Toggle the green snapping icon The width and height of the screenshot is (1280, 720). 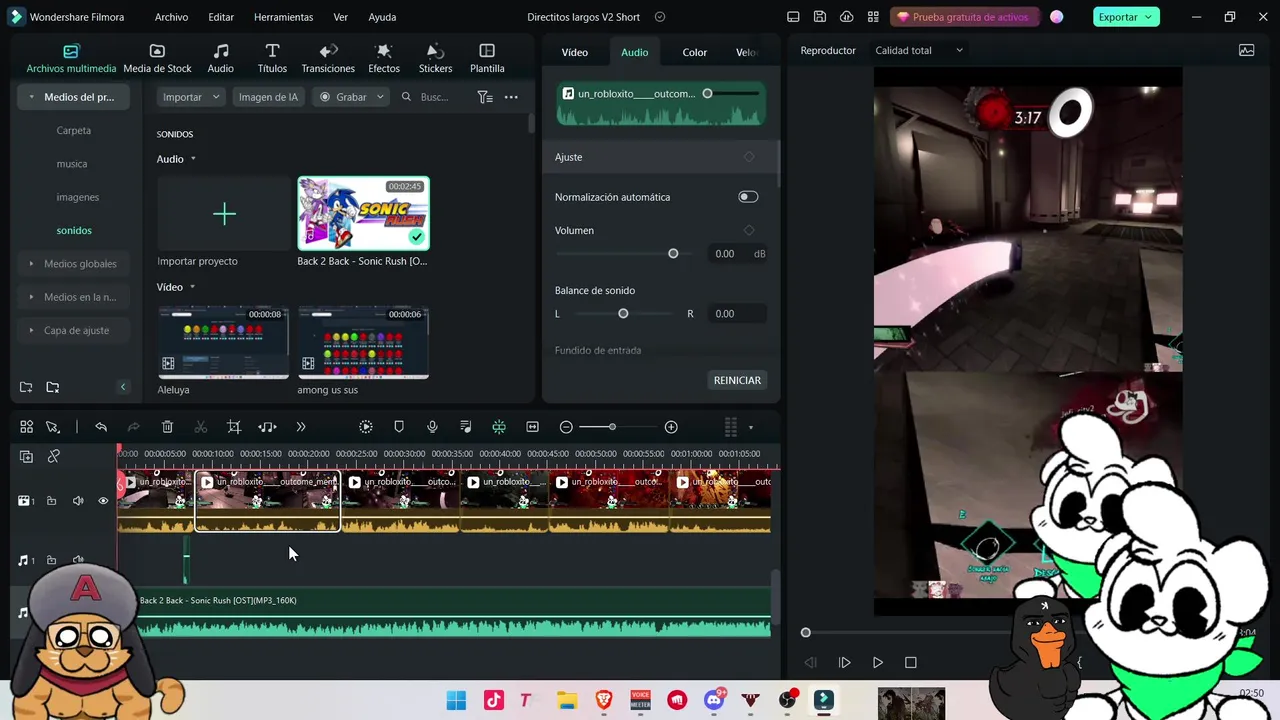click(x=499, y=427)
